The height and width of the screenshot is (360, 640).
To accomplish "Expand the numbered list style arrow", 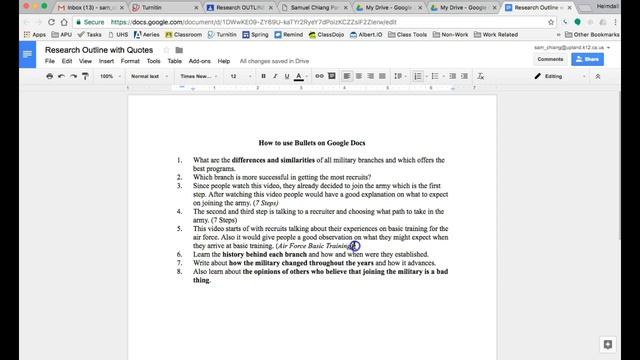I will pyautogui.click(x=427, y=76).
